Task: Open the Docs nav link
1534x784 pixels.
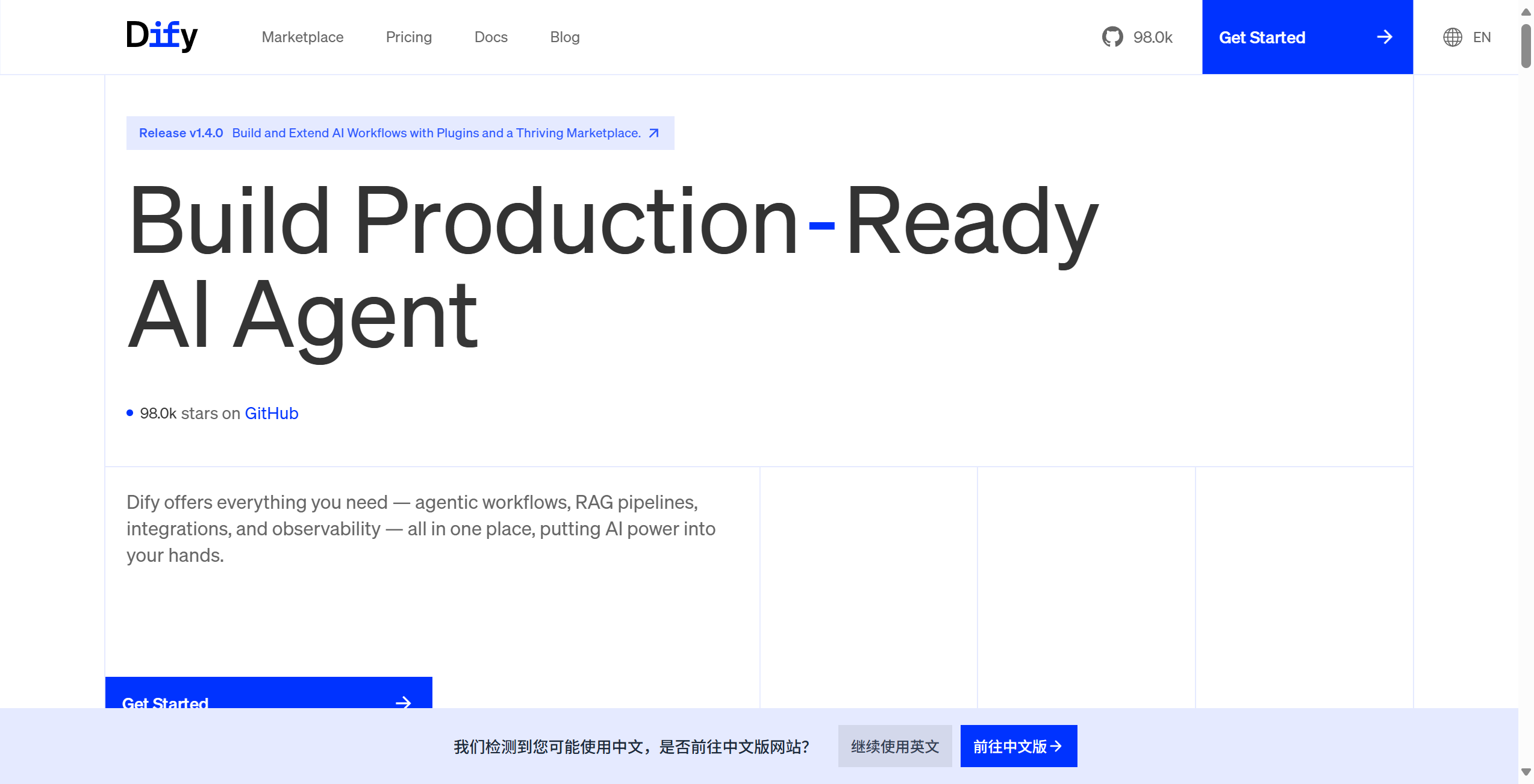Action: (490, 37)
